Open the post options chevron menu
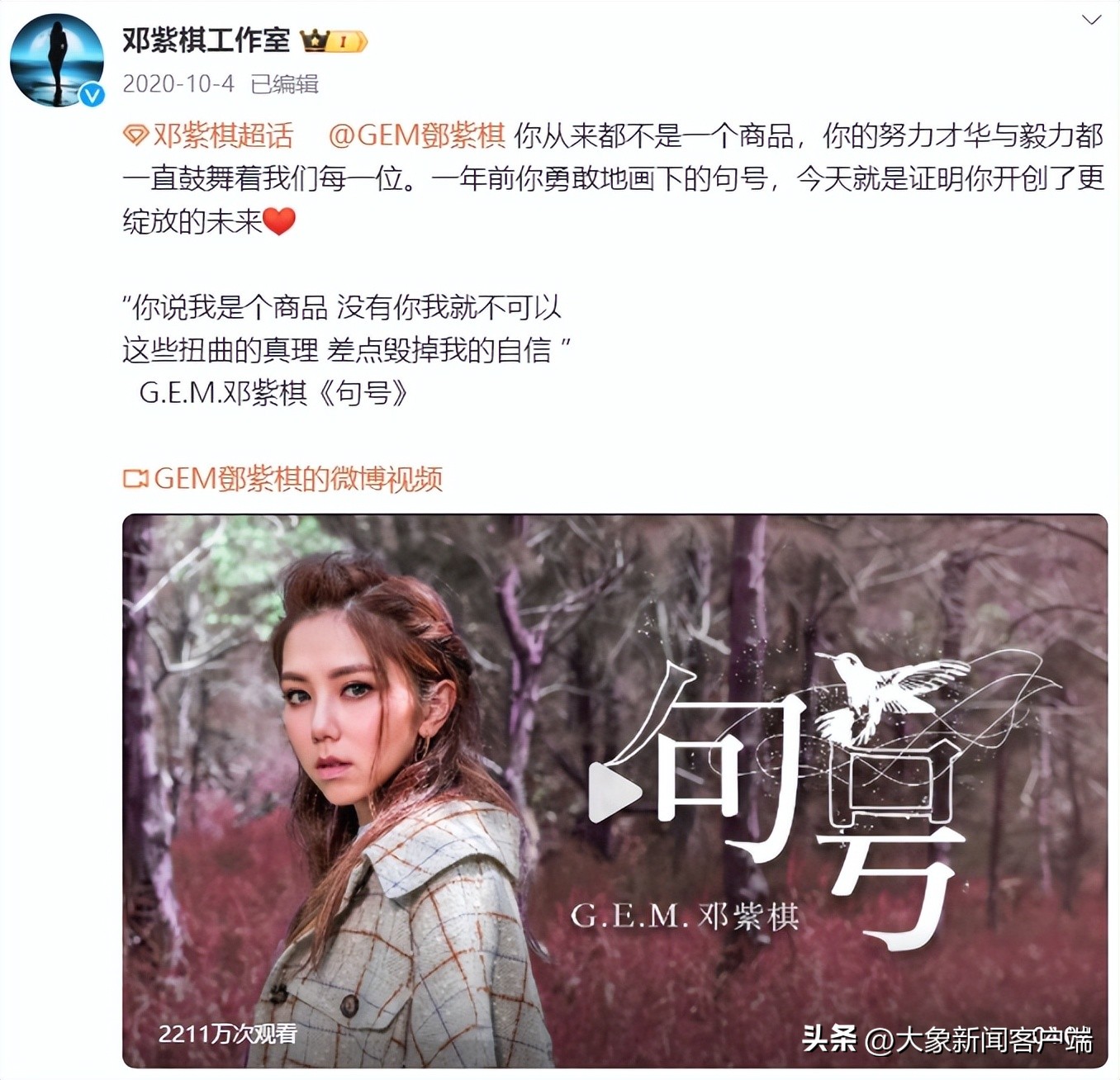Image resolution: width=1120 pixels, height=1080 pixels. click(x=1091, y=20)
